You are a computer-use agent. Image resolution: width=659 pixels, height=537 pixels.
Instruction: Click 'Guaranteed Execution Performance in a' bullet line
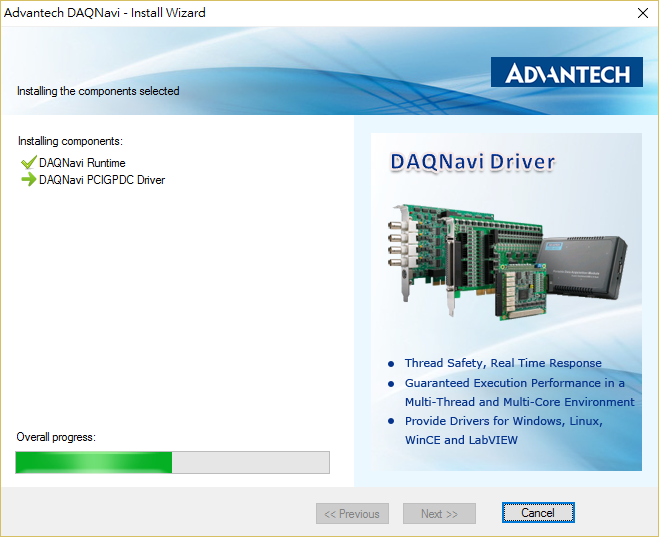pos(514,383)
